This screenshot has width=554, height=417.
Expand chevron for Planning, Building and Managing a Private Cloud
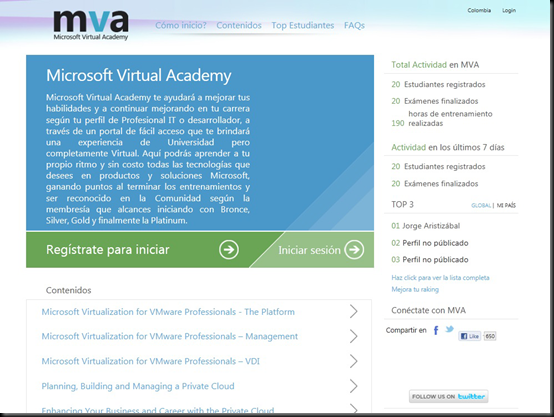(x=353, y=386)
